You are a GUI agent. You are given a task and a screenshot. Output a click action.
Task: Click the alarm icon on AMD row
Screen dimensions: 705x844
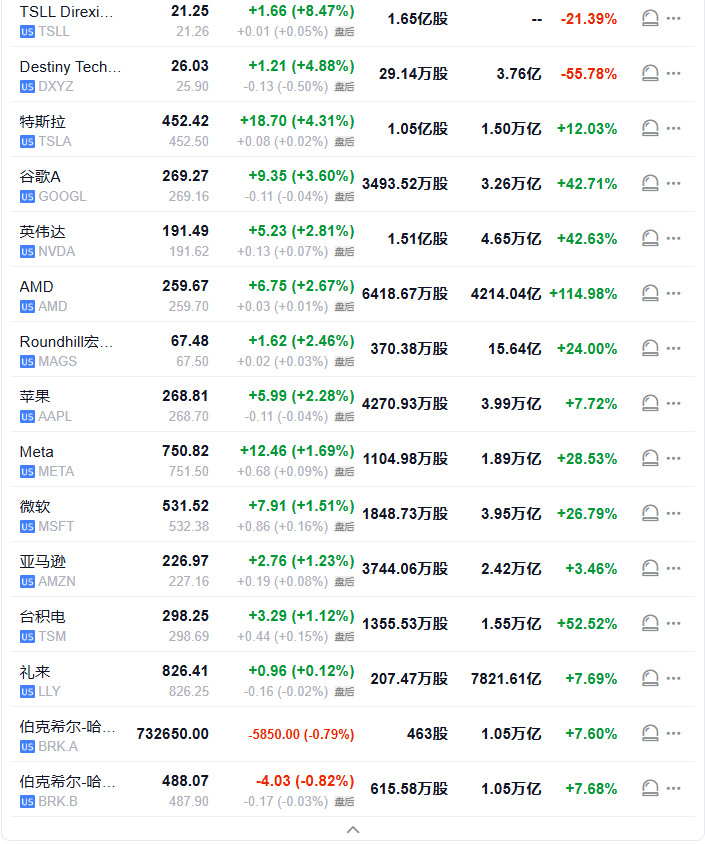click(650, 294)
